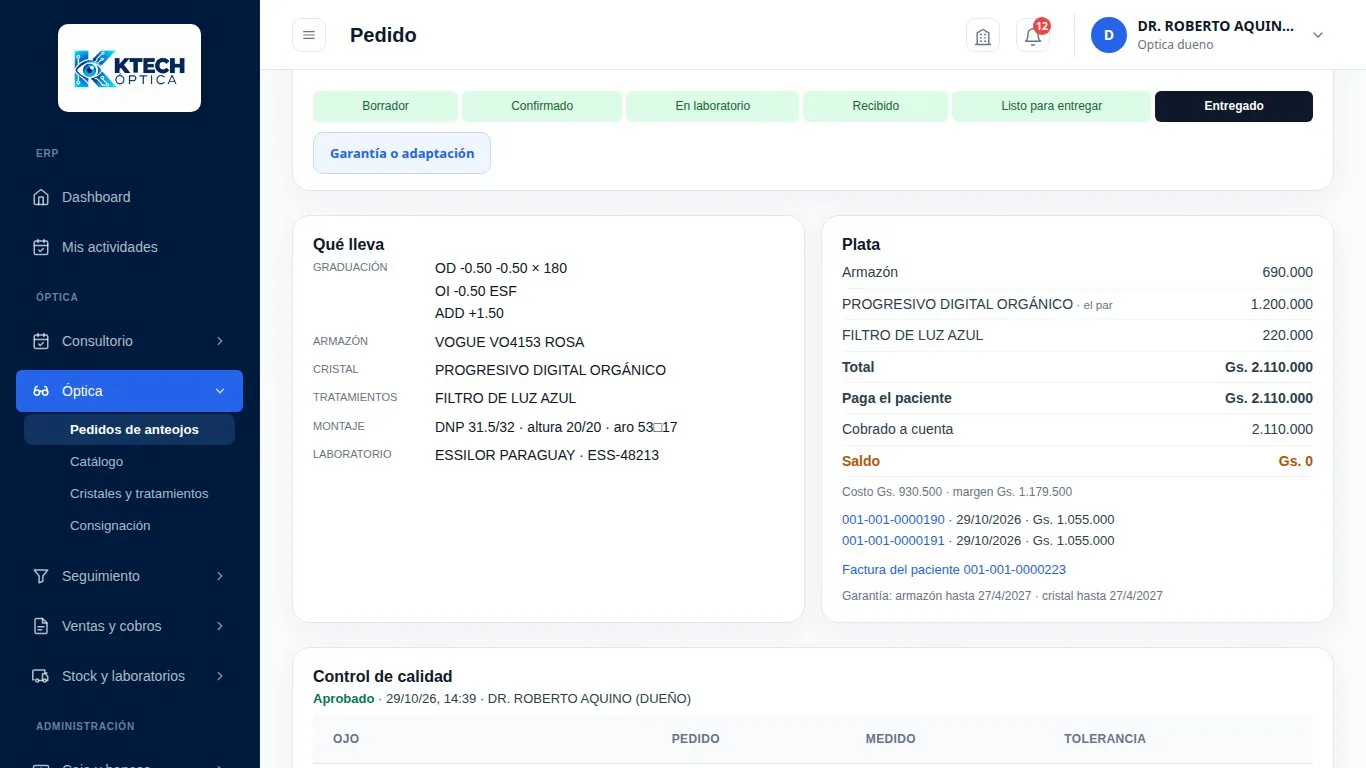Click the OD -0.50 -0.50 × 180 graduation
Image resolution: width=1366 pixels, height=768 pixels.
501,268
